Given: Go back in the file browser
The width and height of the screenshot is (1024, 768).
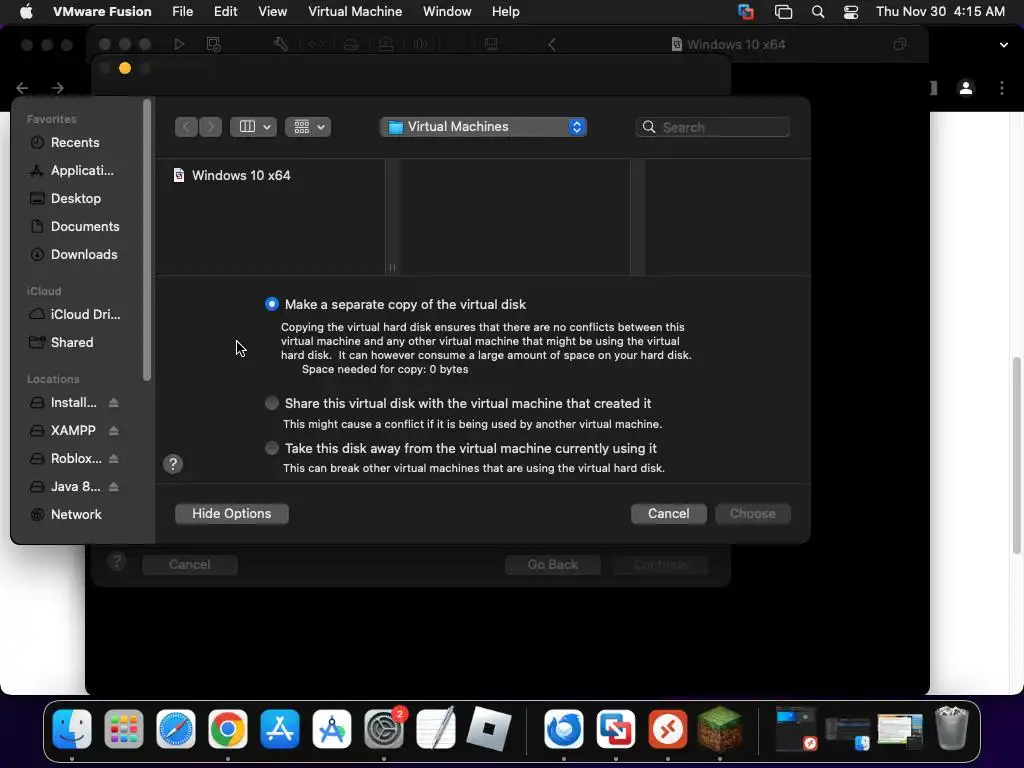Looking at the screenshot, I should [x=187, y=127].
